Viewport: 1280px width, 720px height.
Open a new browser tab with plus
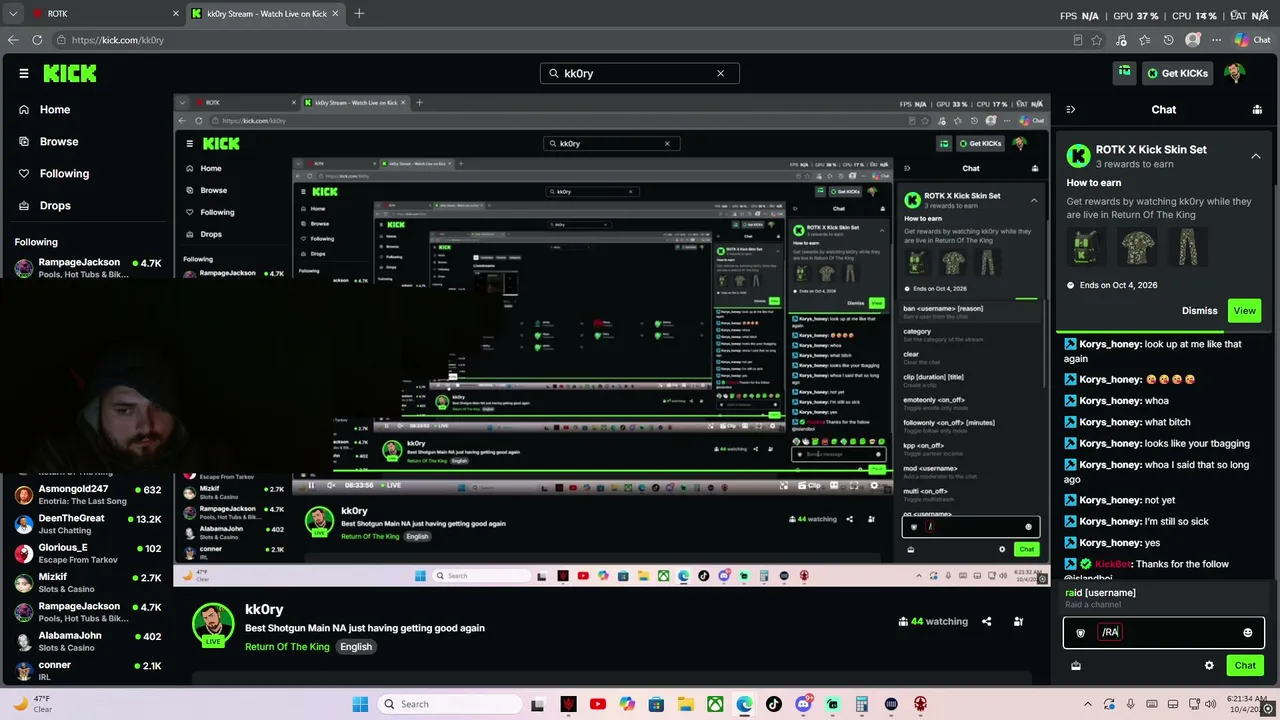pos(359,13)
